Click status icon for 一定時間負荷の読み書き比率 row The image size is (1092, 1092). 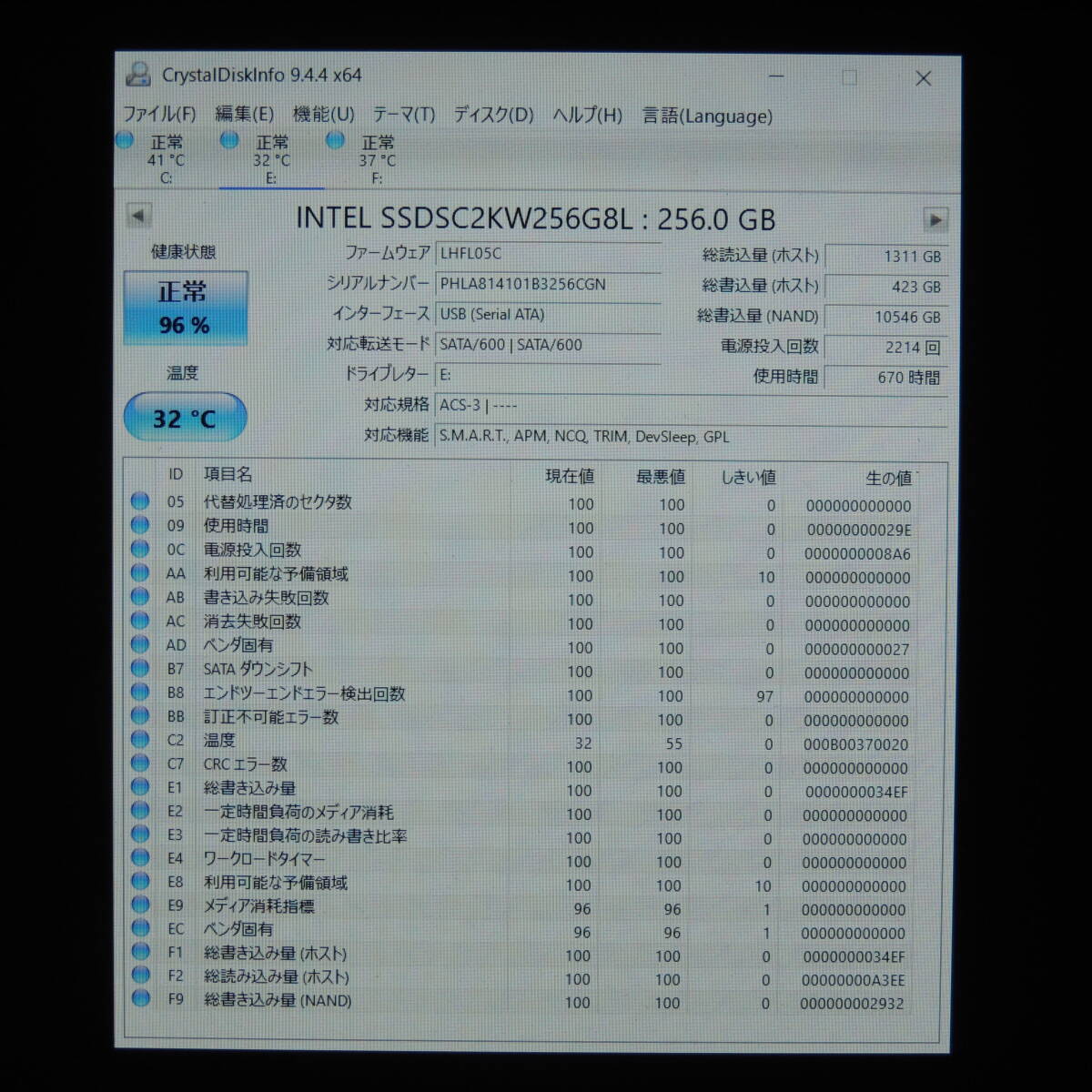(x=139, y=834)
